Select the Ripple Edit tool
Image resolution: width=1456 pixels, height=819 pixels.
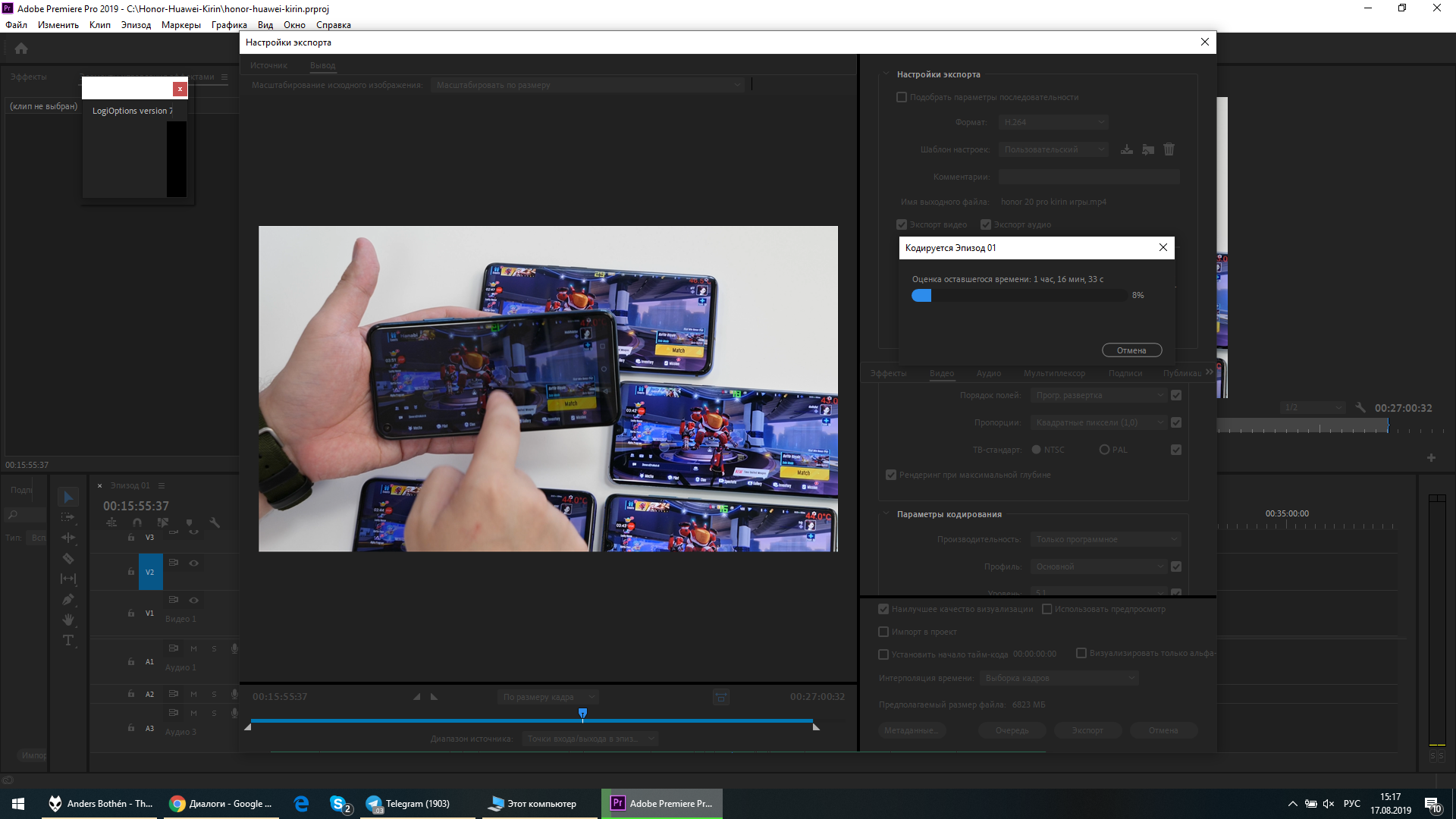point(68,538)
